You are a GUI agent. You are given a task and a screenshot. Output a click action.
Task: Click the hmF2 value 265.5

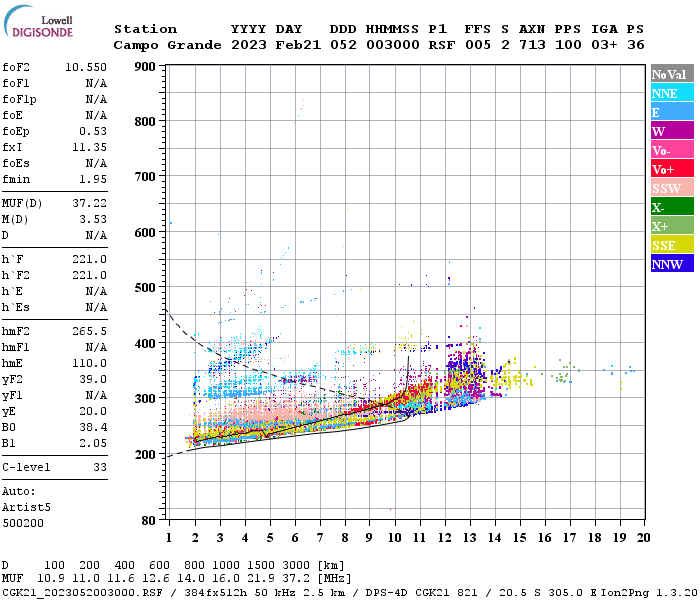89,332
